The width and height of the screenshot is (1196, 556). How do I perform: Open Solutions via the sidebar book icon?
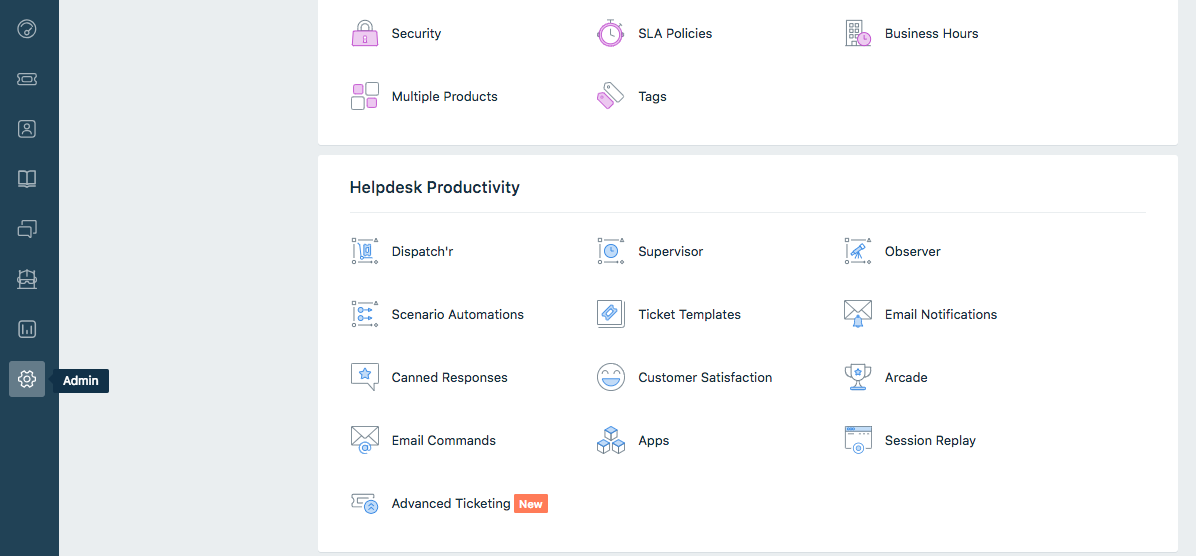coord(27,179)
